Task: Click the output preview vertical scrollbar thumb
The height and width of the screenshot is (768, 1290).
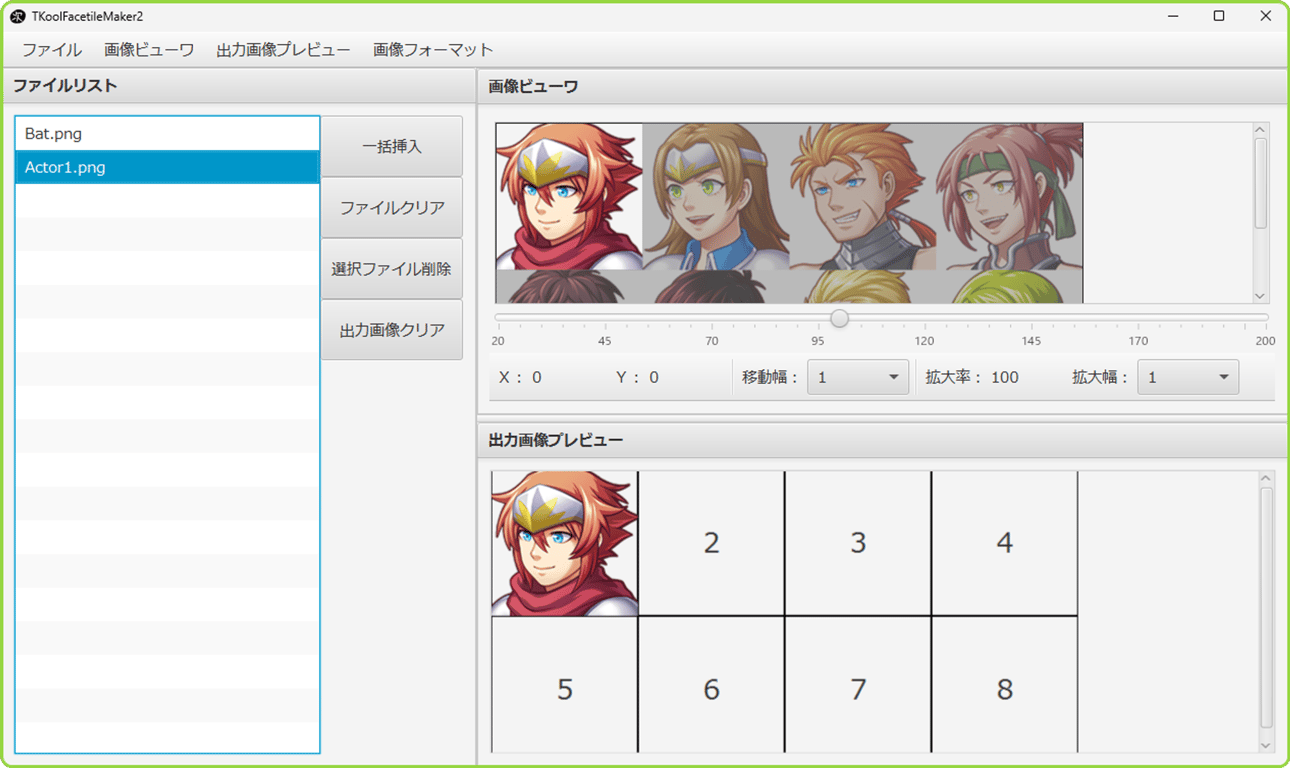Action: click(x=1266, y=608)
